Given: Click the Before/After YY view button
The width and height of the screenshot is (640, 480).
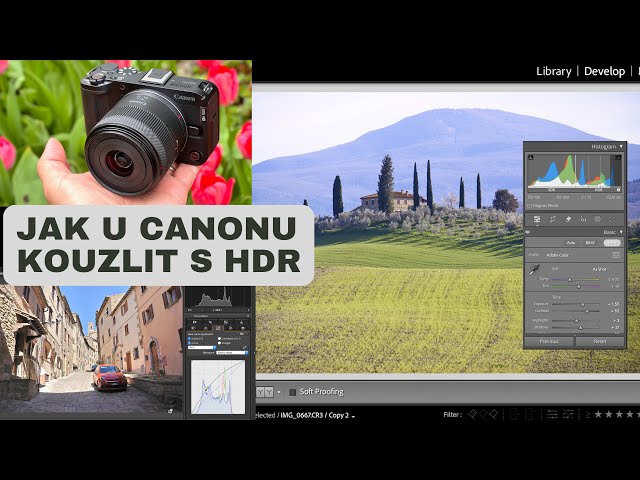Looking at the screenshot, I should point(265,392).
